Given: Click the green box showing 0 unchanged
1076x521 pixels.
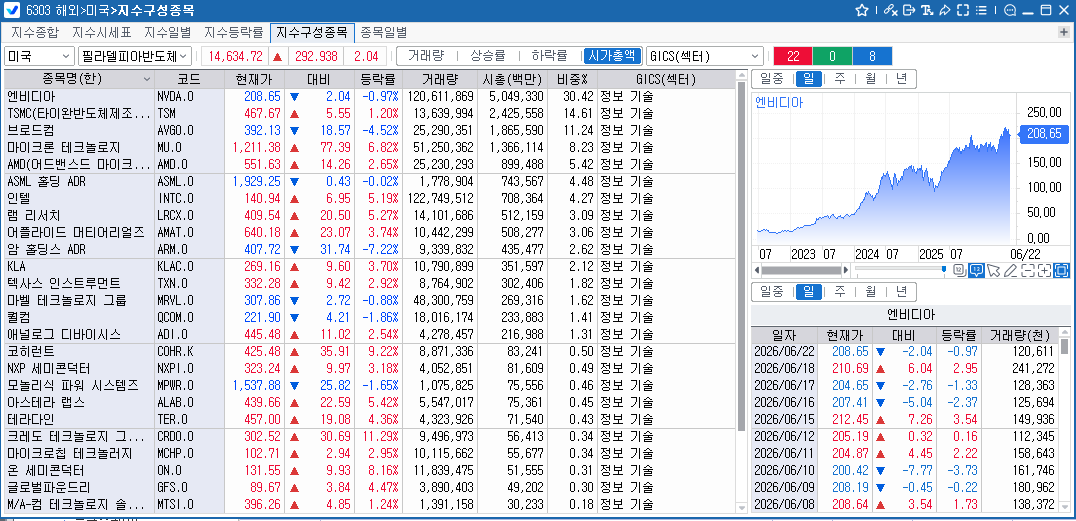Looking at the screenshot, I should pos(832,56).
